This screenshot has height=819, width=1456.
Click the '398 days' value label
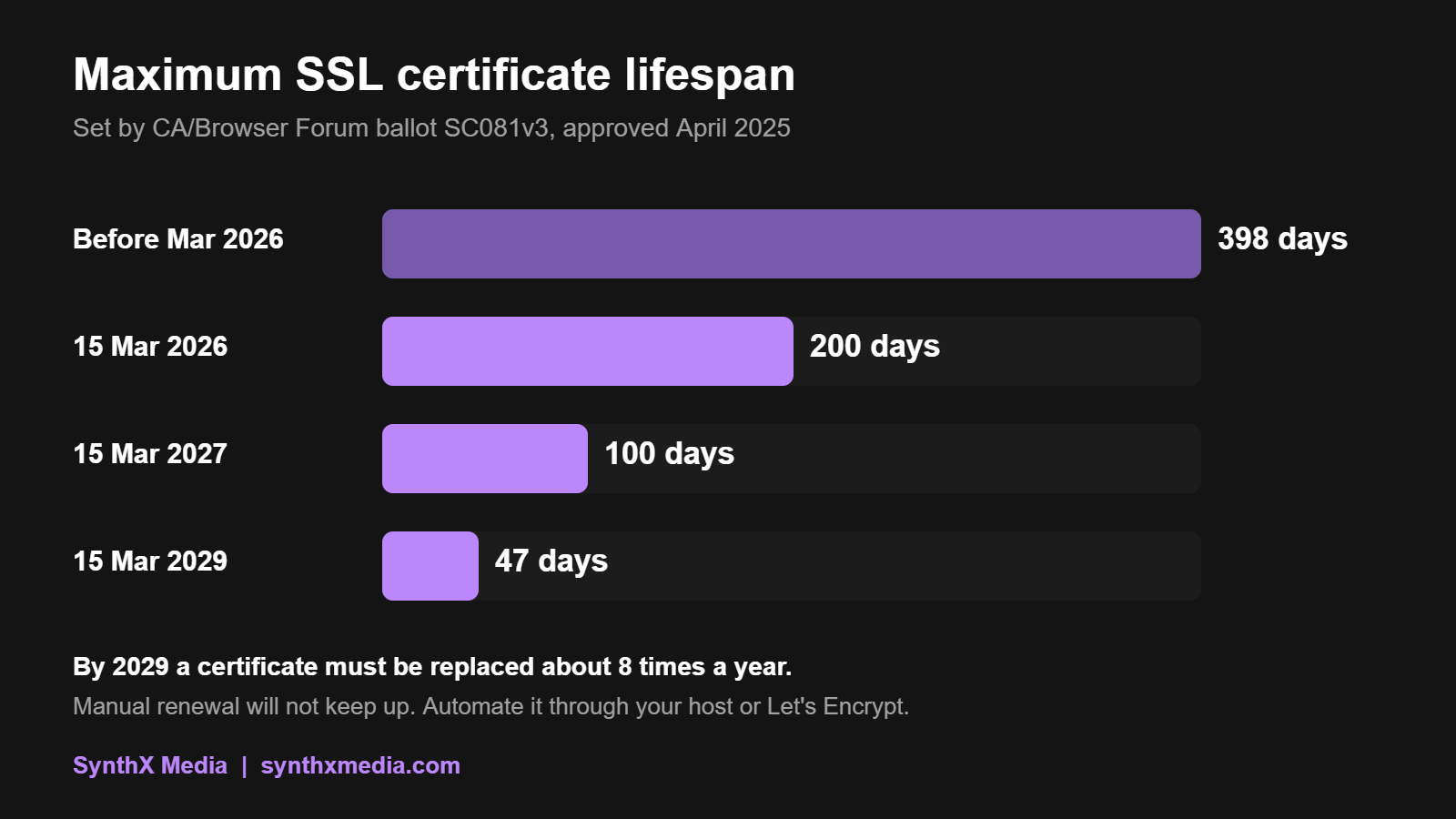tap(1282, 239)
